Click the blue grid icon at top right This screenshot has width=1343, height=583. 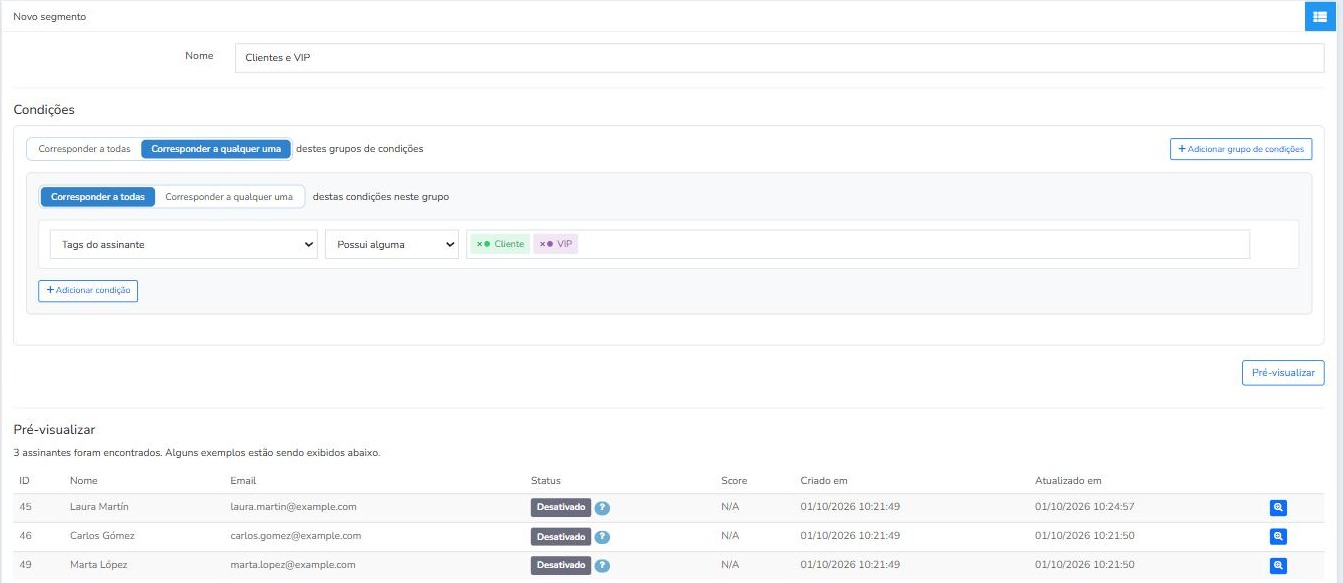(1320, 16)
